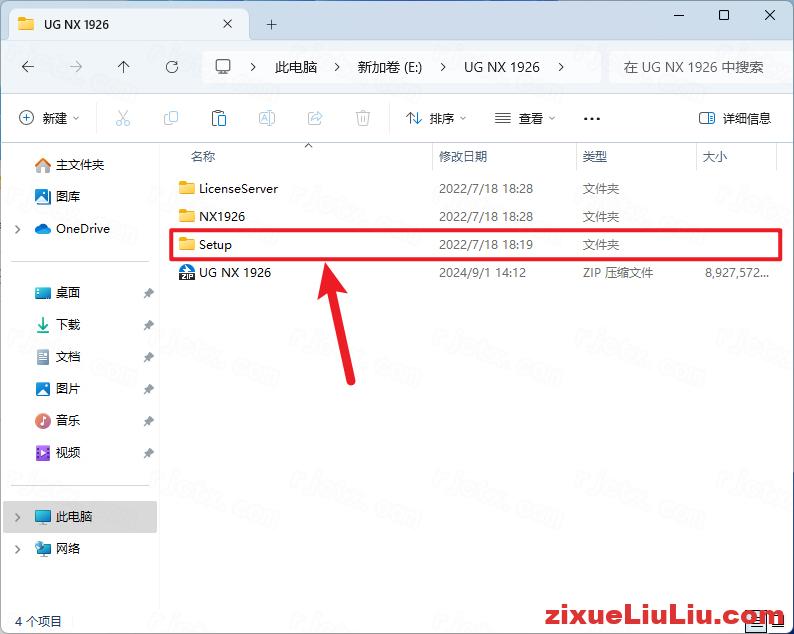
Task: Click the 8,927,572 size cell
Action: tap(737, 272)
